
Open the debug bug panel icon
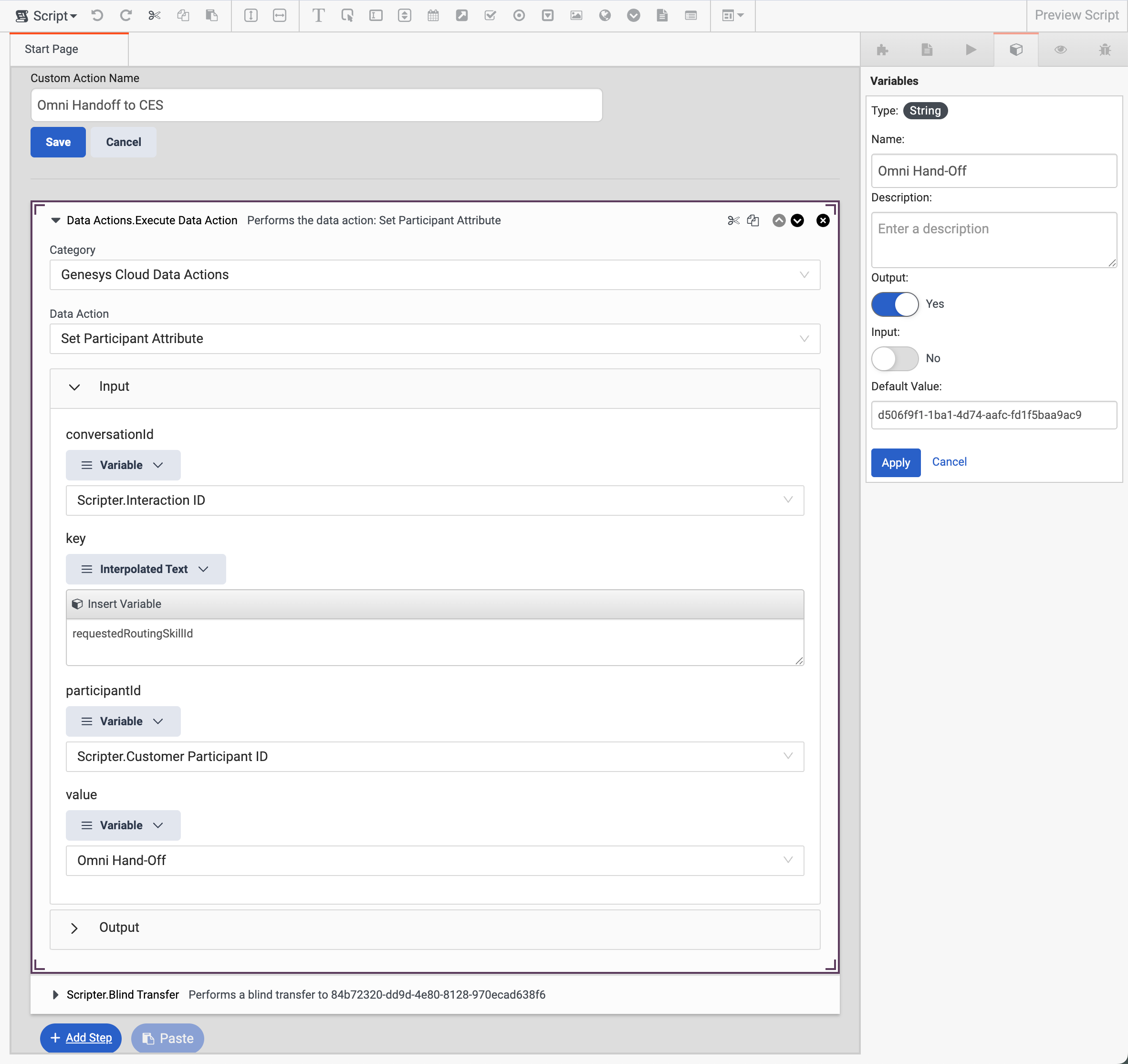1104,50
